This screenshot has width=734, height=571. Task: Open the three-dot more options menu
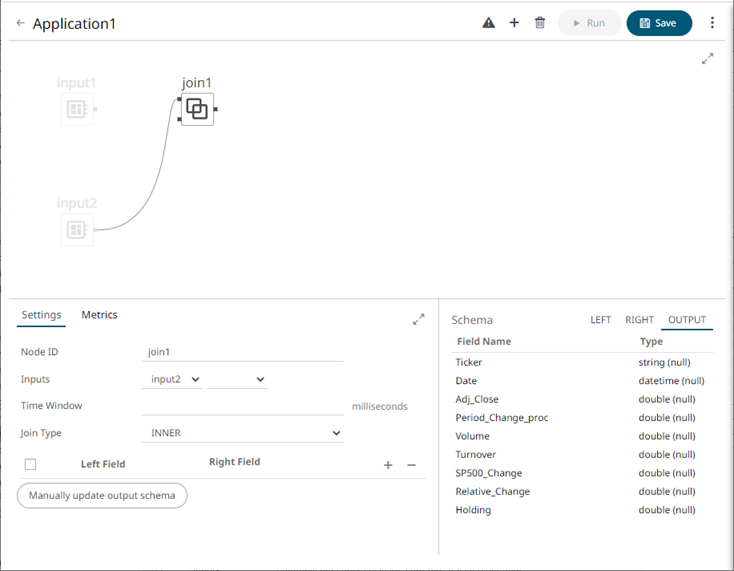click(712, 23)
